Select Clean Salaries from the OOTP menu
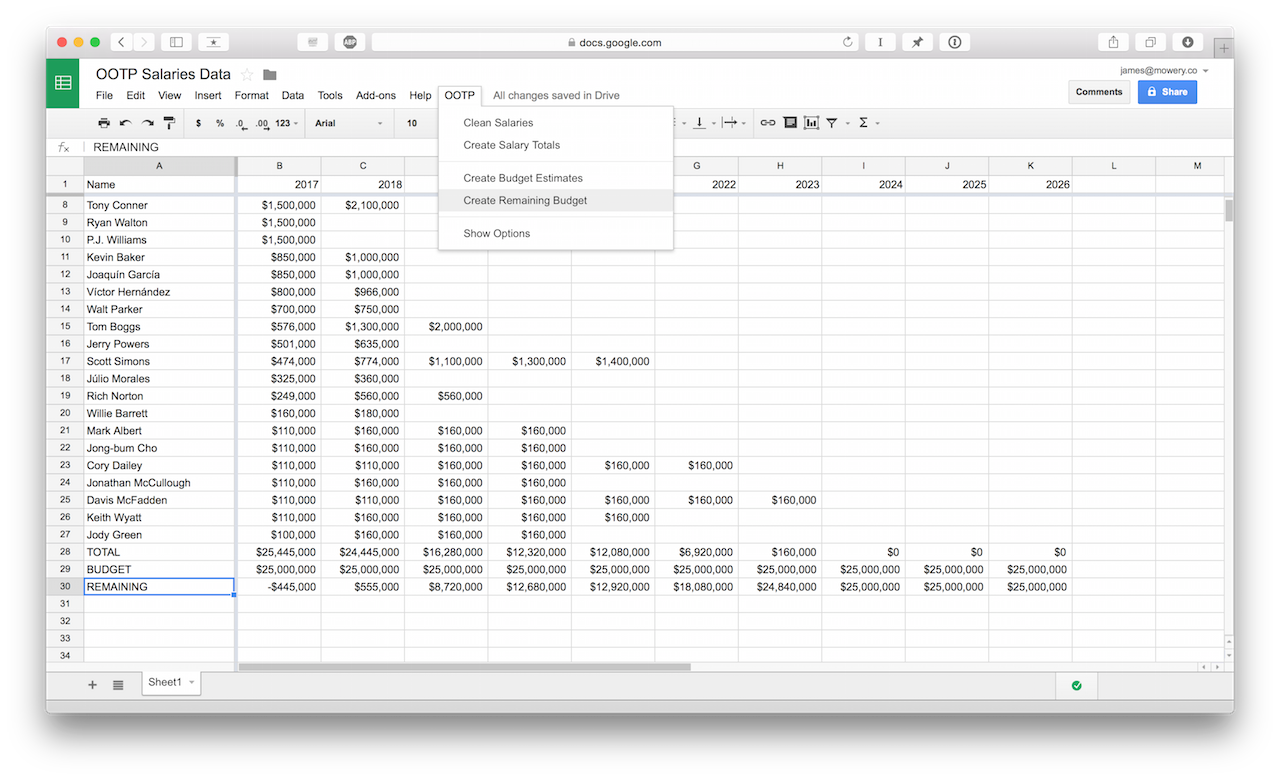The width and height of the screenshot is (1280, 779). [x=500, y=122]
